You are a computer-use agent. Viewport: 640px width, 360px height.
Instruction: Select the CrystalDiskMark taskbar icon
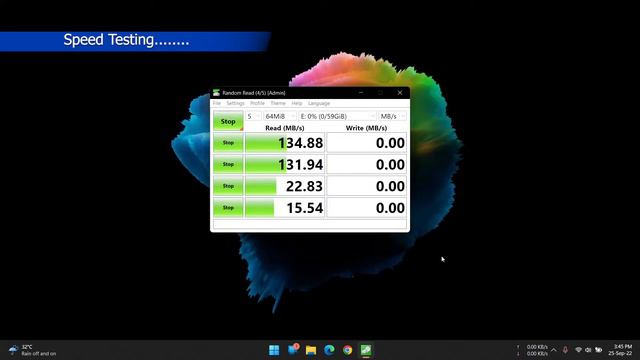click(x=366, y=350)
